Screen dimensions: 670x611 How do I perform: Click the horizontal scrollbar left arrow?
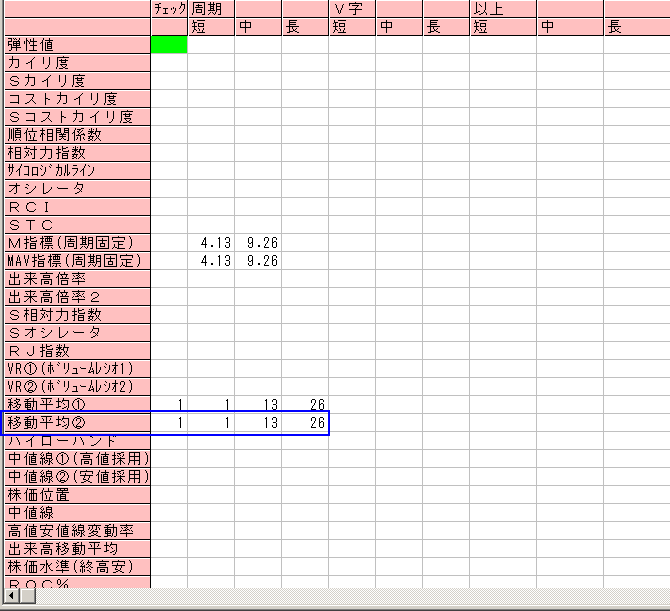pyautogui.click(x=12, y=596)
